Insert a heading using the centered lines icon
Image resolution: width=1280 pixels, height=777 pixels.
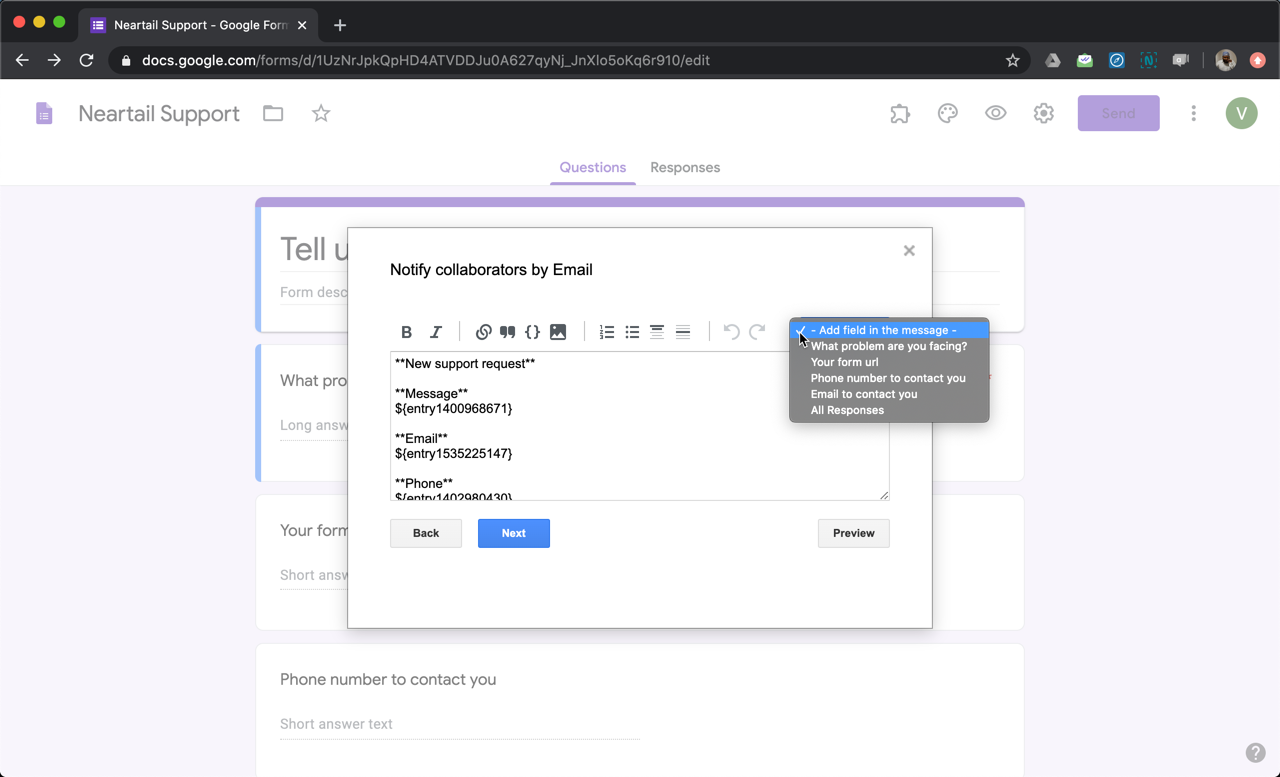point(657,332)
